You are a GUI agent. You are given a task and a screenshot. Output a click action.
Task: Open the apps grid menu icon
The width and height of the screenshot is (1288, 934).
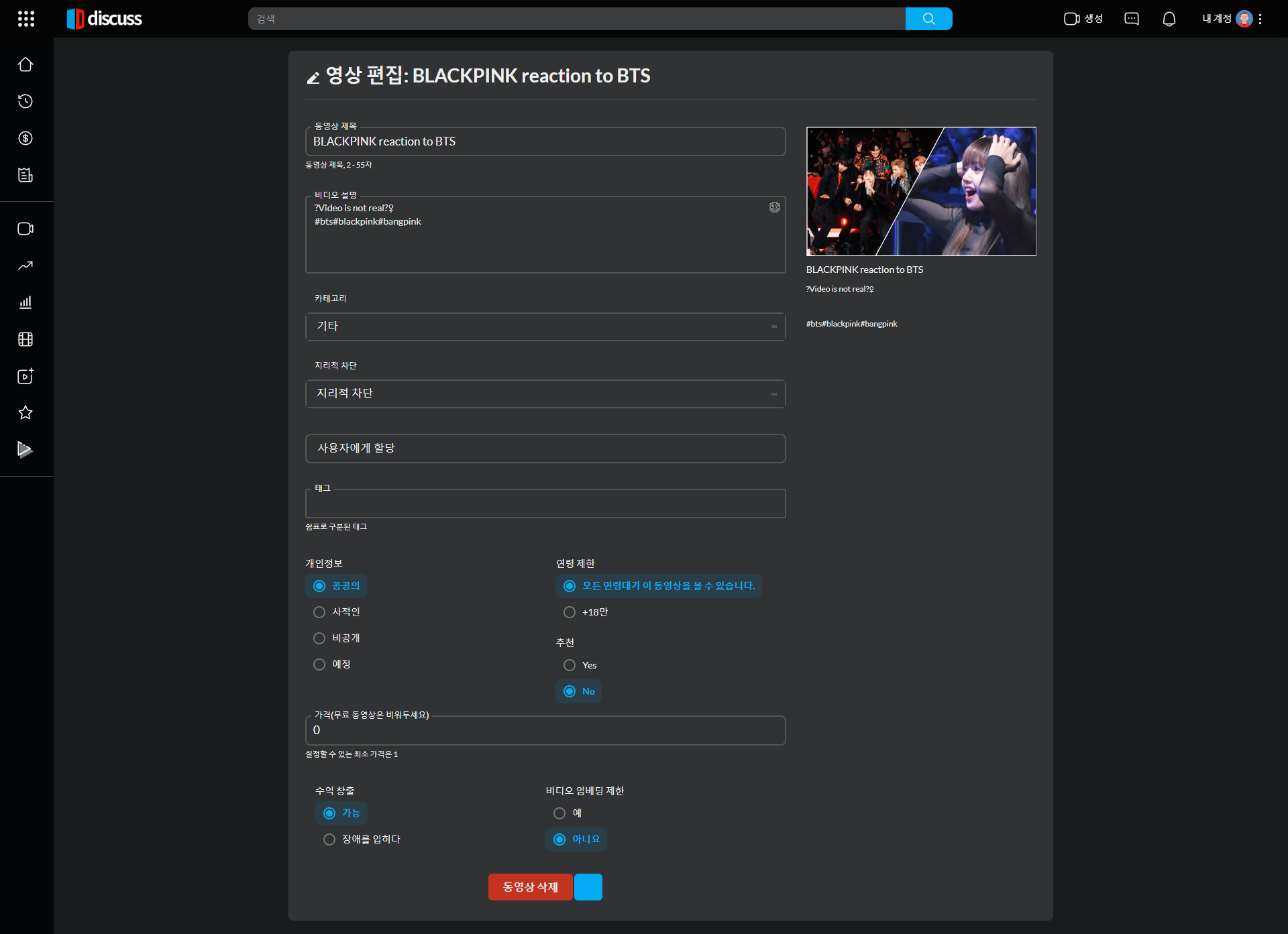coord(25,19)
